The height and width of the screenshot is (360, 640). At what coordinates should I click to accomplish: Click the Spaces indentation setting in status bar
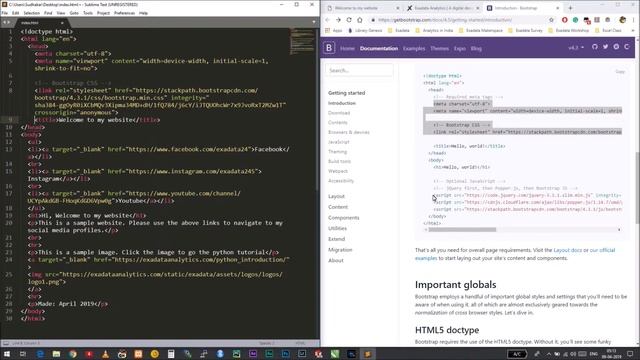point(267,343)
